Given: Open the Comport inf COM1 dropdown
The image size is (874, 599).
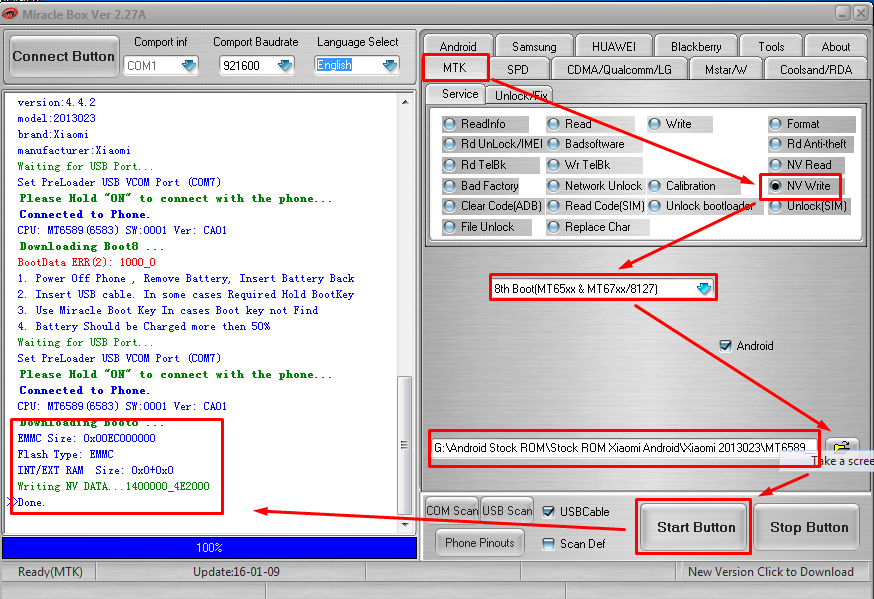Looking at the screenshot, I should pos(189,66).
